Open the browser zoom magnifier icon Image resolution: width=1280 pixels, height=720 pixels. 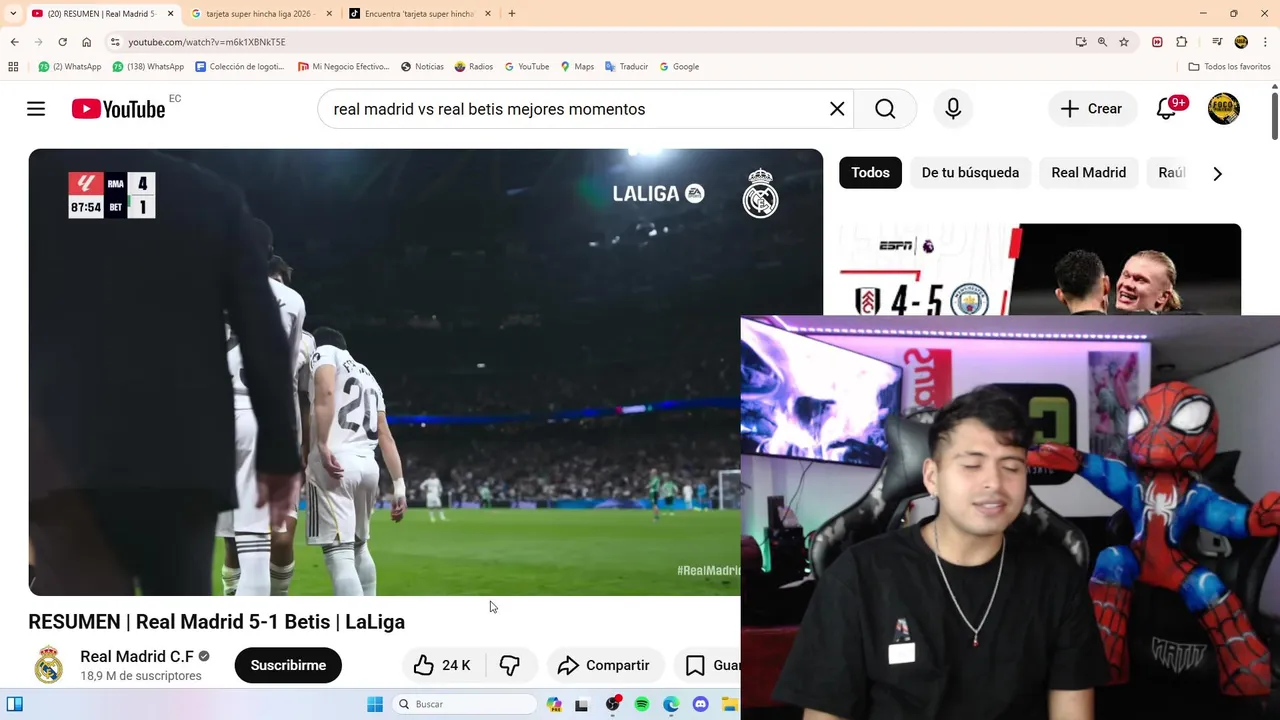(1102, 42)
